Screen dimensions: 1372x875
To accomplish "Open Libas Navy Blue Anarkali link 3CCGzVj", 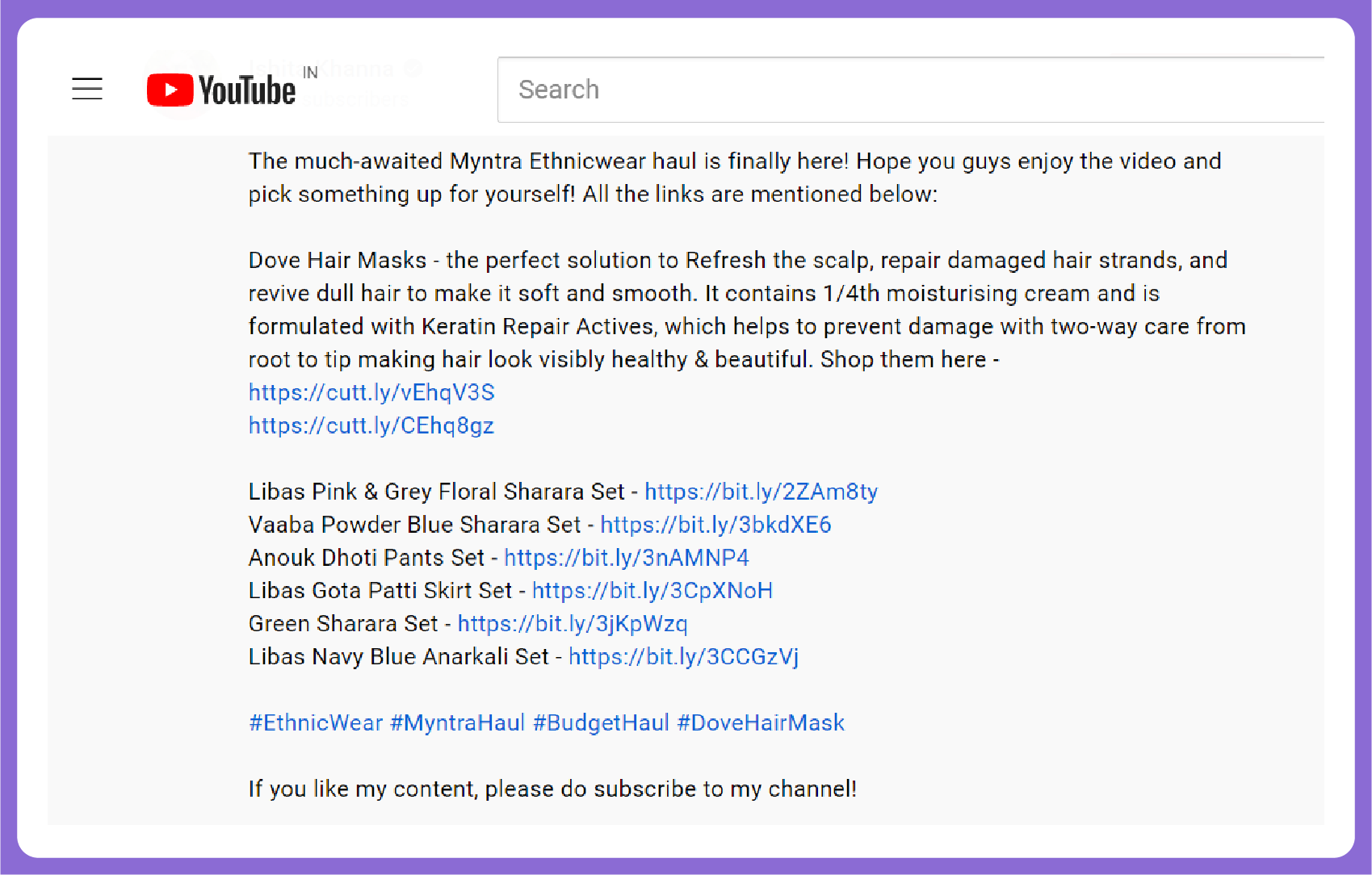I will [x=684, y=657].
